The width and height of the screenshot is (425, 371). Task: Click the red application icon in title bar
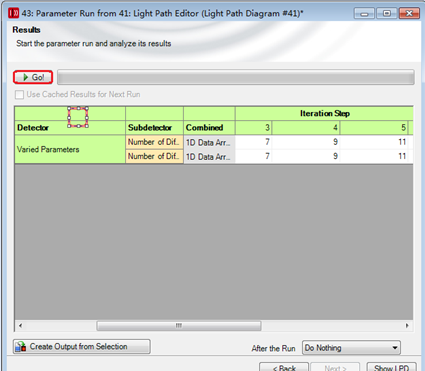click(14, 13)
